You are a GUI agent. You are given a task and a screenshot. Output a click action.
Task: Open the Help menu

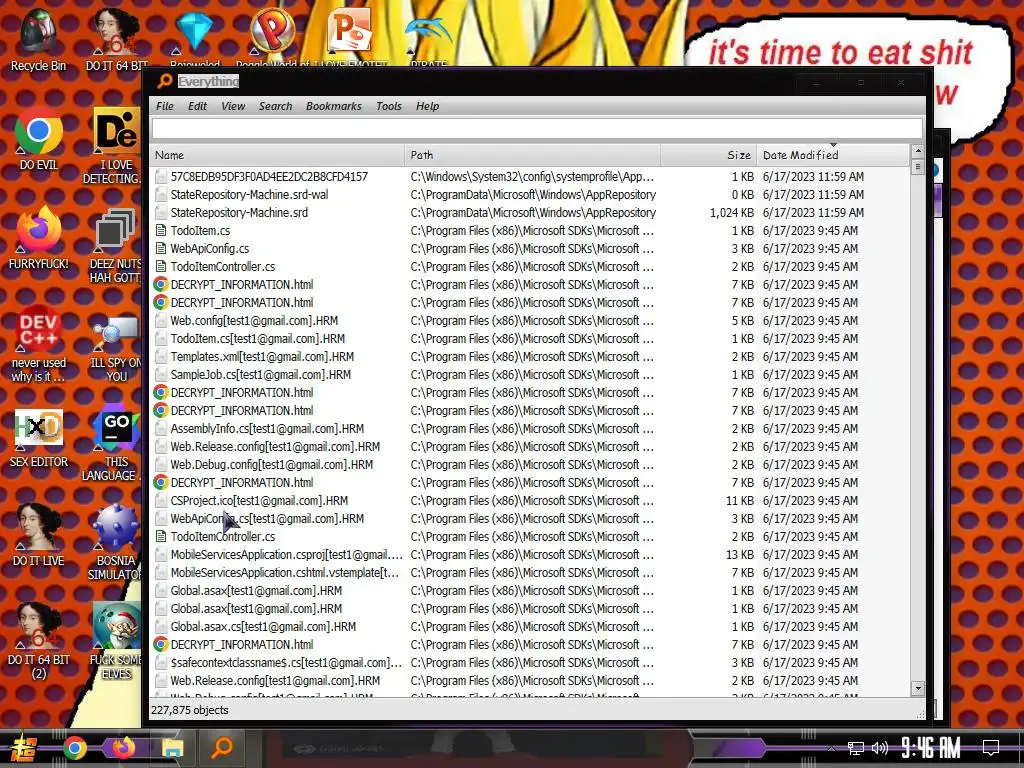coord(428,106)
